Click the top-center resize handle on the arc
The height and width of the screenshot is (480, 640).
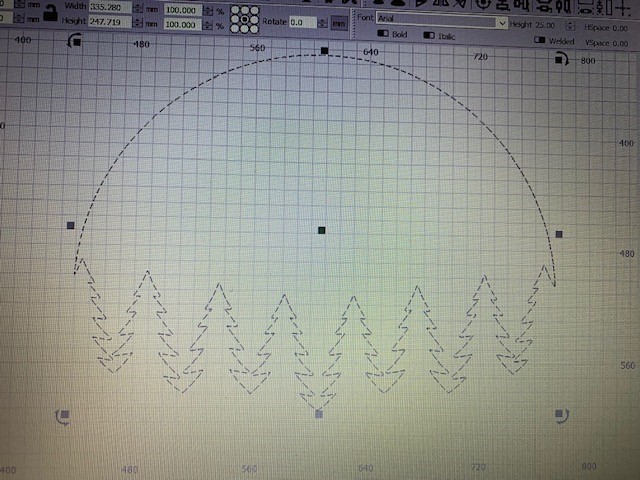point(324,51)
